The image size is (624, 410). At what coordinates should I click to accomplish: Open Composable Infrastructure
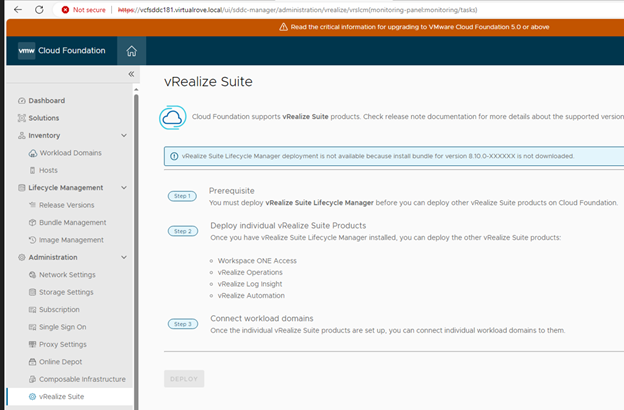tap(82, 379)
